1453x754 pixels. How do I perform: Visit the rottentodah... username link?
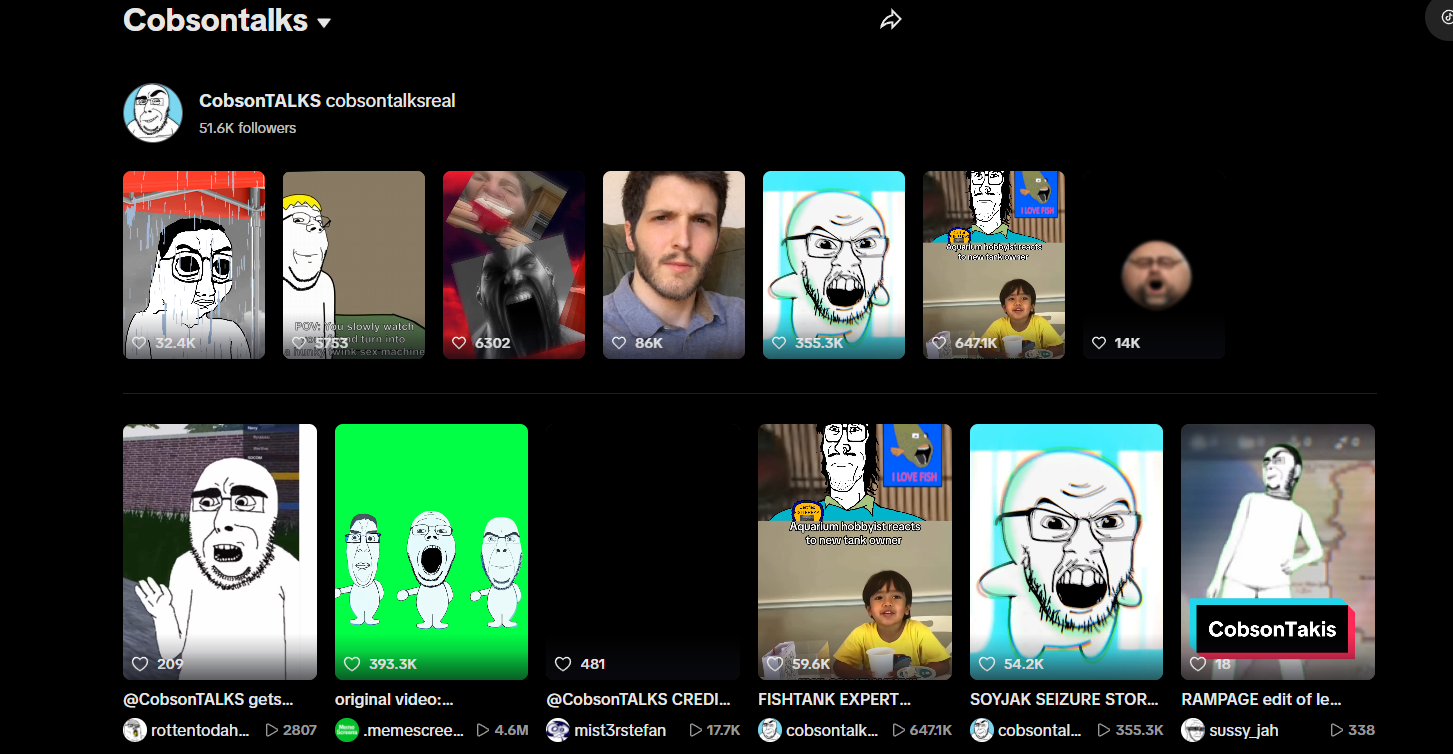point(200,730)
